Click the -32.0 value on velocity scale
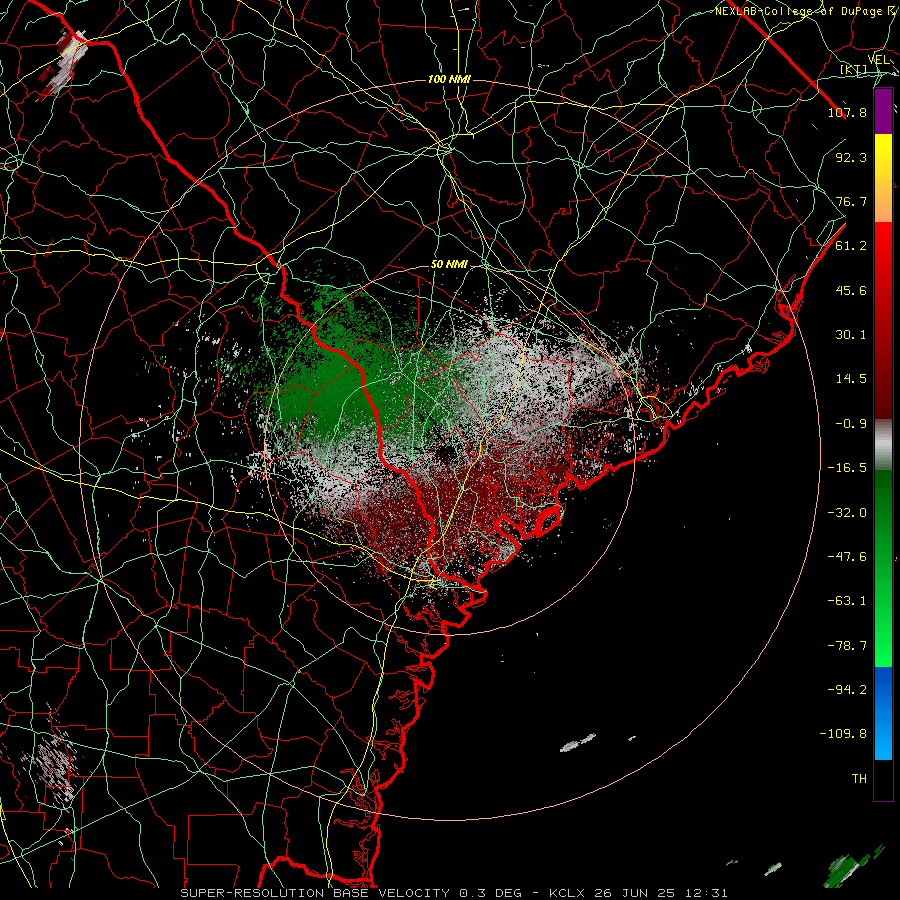Screen dimensions: 900x900 coord(847,513)
